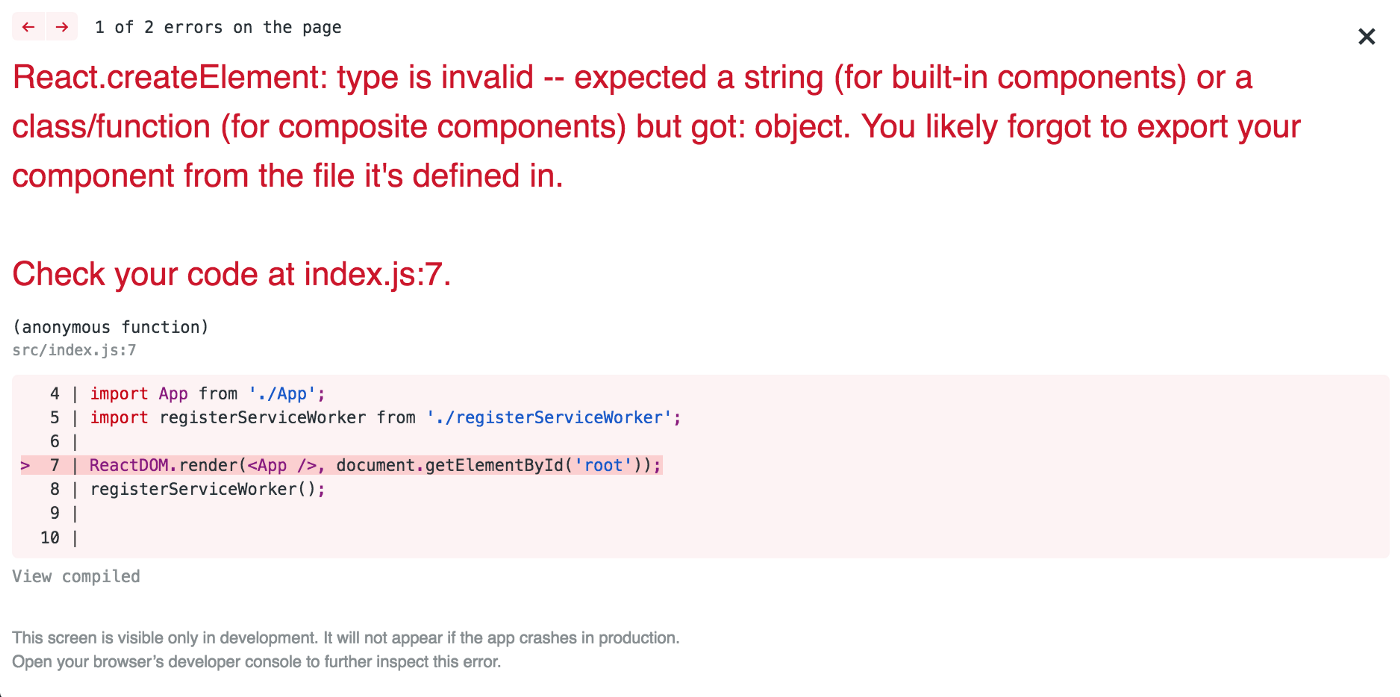The width and height of the screenshot is (1400, 697).
Task: Click the '1 of 2 errors' counter text
Action: pos(218,27)
